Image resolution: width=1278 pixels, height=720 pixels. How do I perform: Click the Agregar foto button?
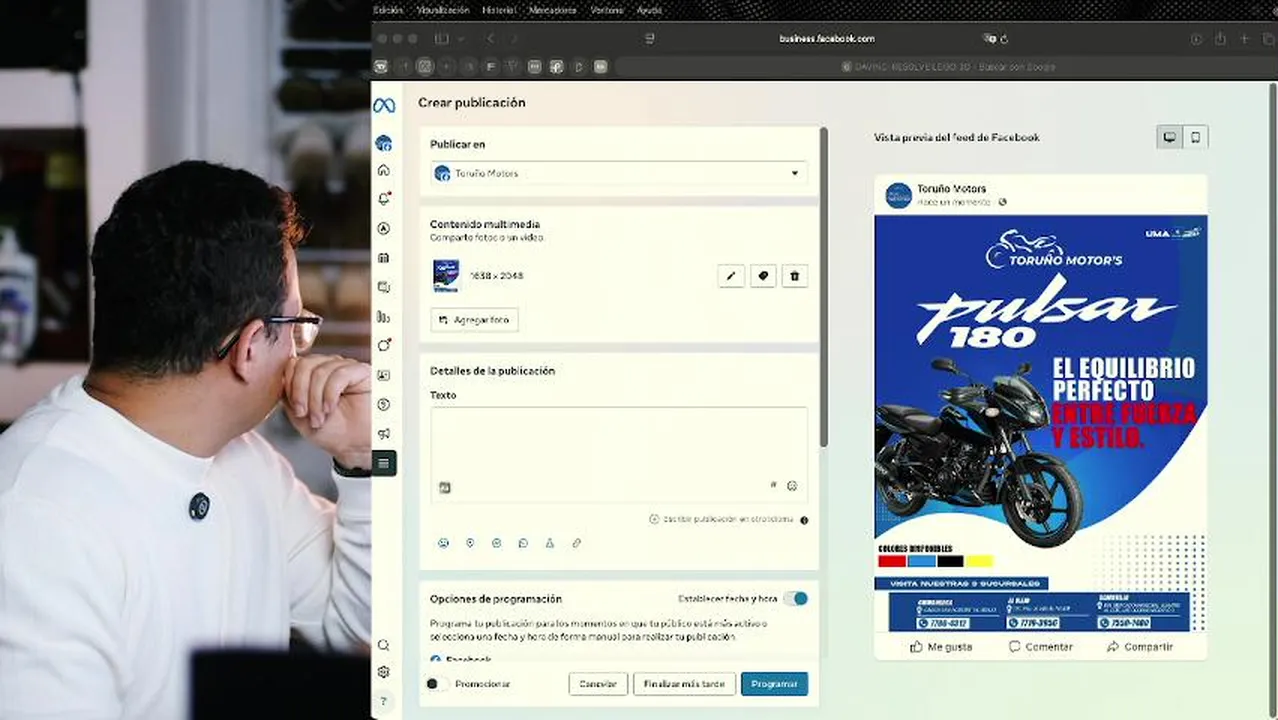[474, 320]
